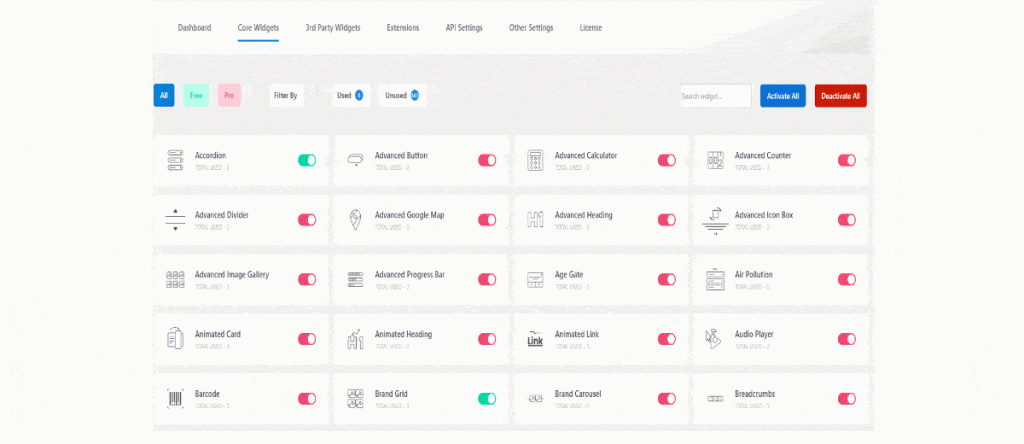Click the Filter By label
The image size is (1024, 444).
286,95
